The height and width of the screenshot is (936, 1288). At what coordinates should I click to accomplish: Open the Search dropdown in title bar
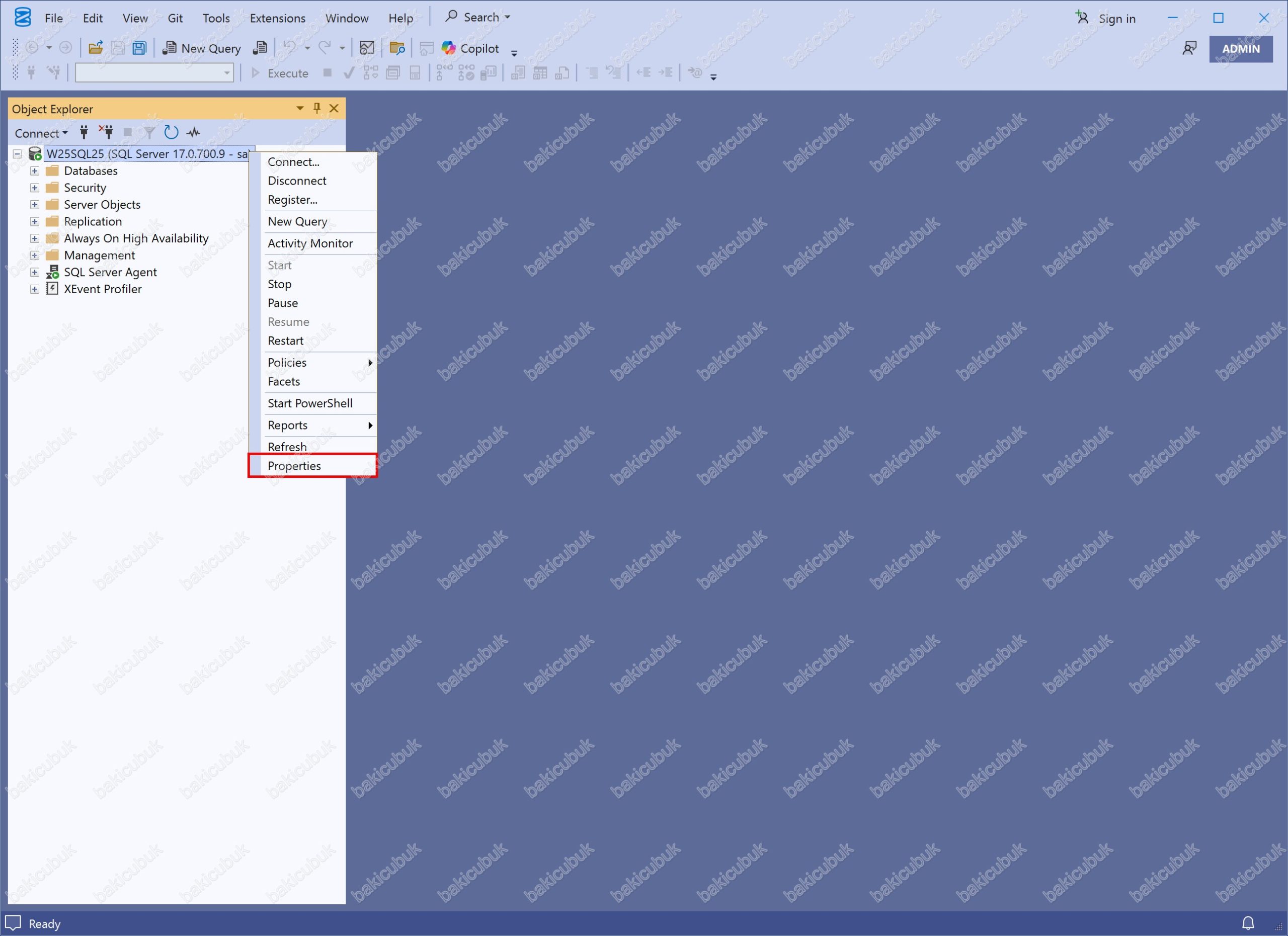click(x=478, y=17)
